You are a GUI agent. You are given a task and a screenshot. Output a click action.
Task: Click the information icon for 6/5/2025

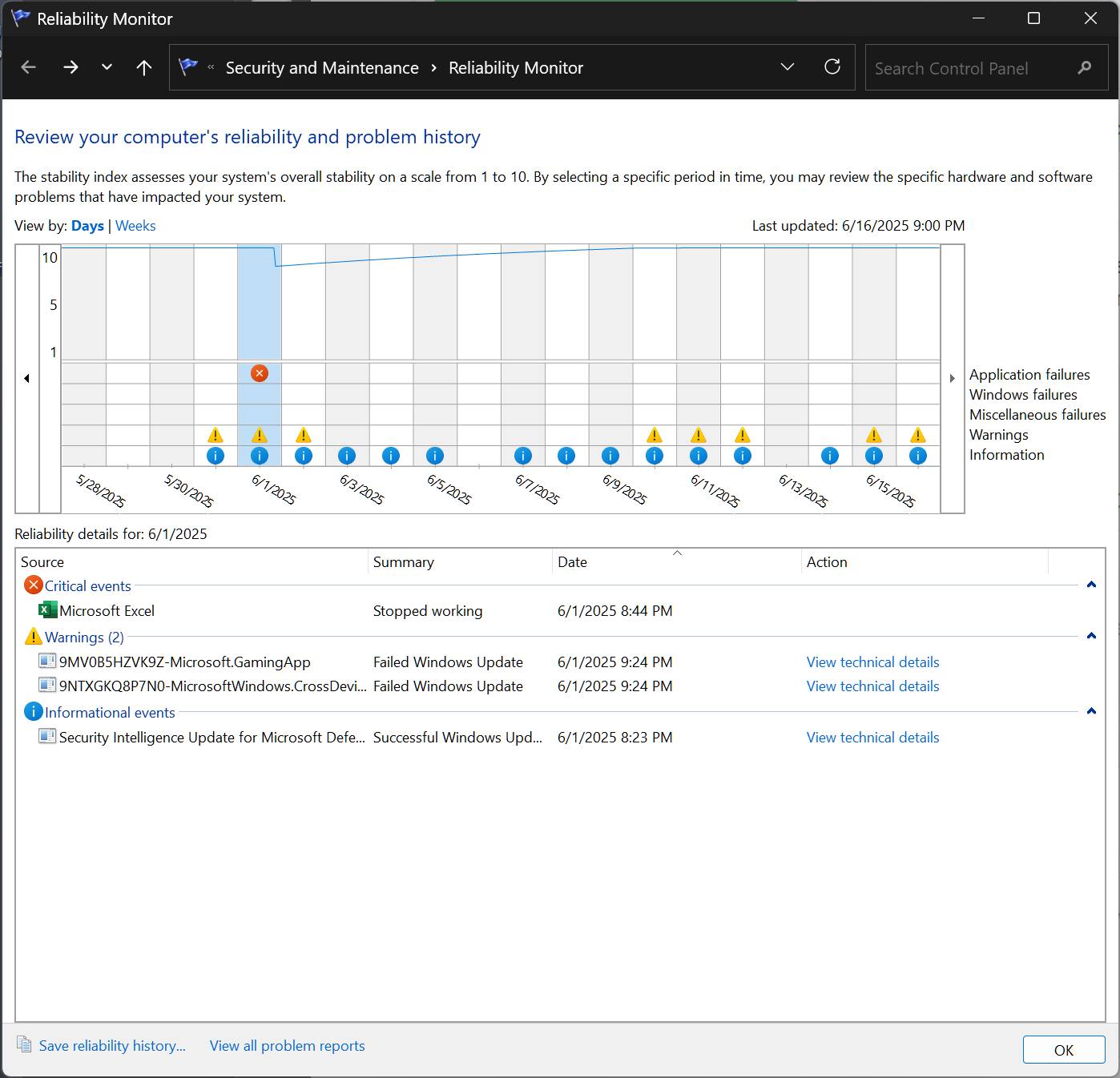(x=435, y=456)
